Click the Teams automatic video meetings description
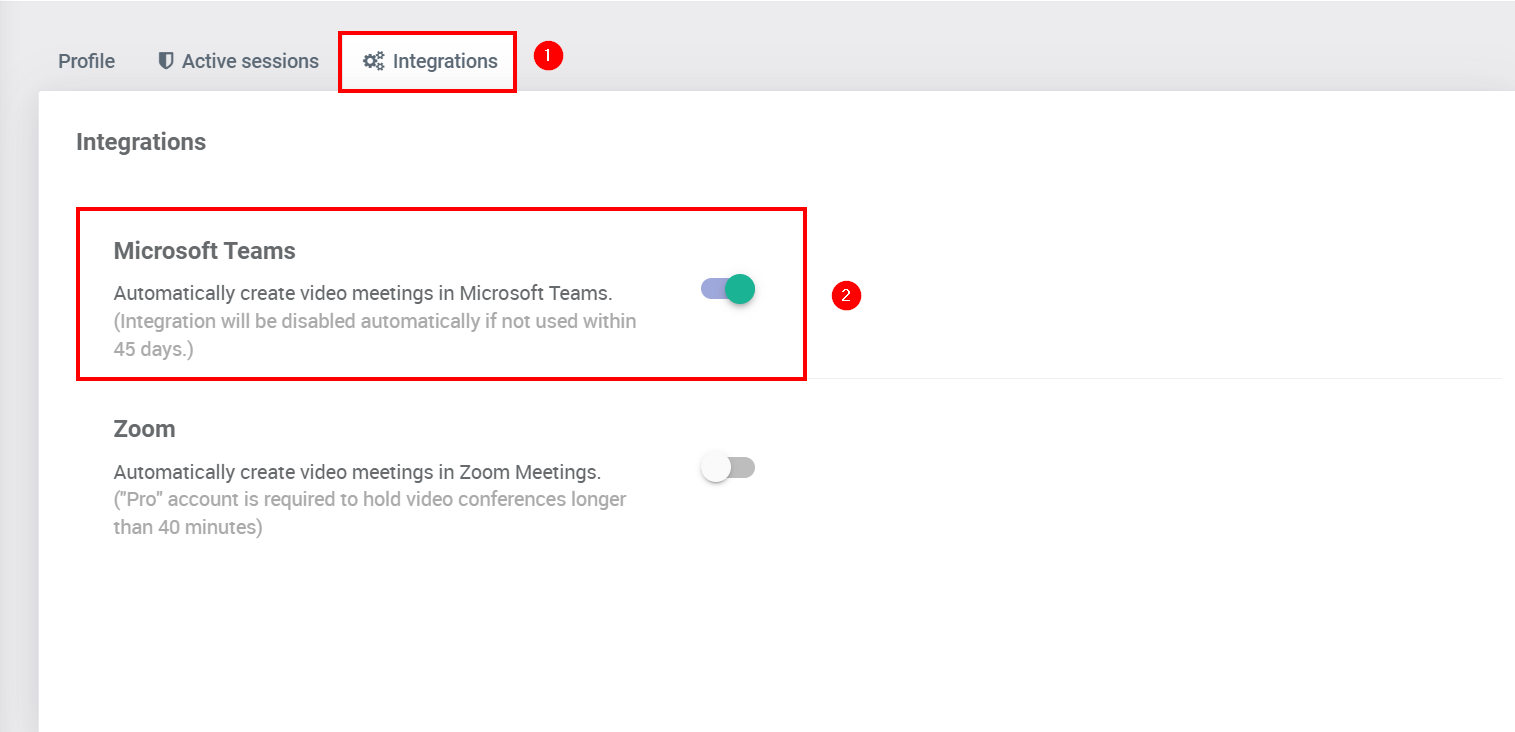This screenshot has height=732, width=1515. pyautogui.click(x=362, y=294)
